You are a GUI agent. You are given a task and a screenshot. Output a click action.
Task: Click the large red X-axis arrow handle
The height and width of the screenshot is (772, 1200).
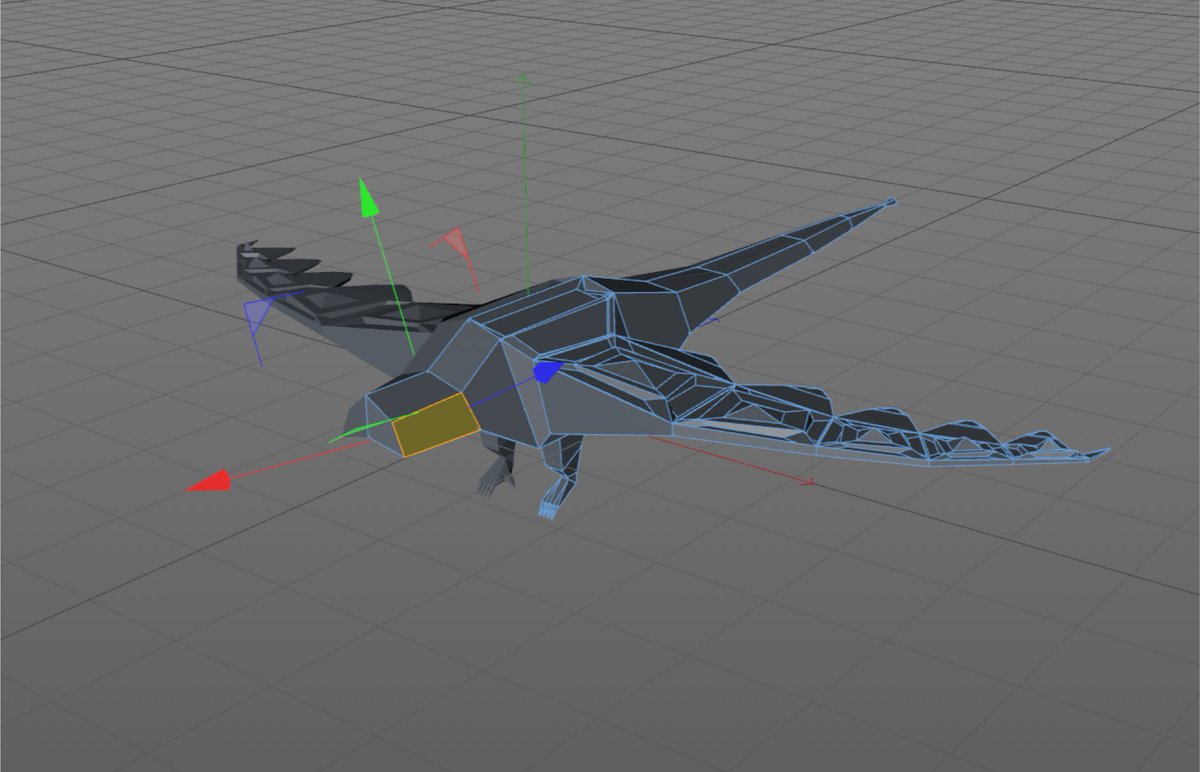coord(211,481)
